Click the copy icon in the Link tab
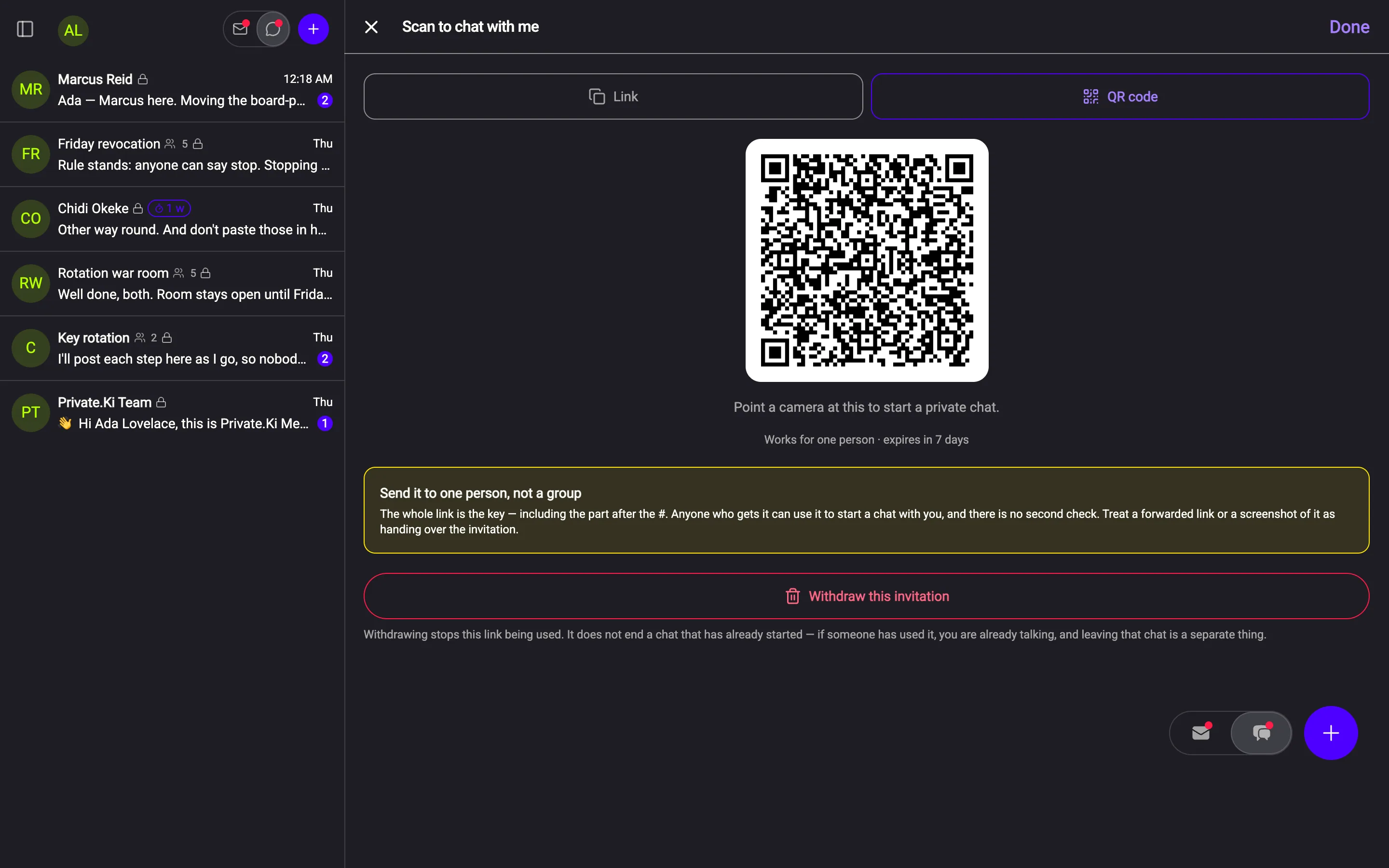The image size is (1389, 868). (597, 96)
